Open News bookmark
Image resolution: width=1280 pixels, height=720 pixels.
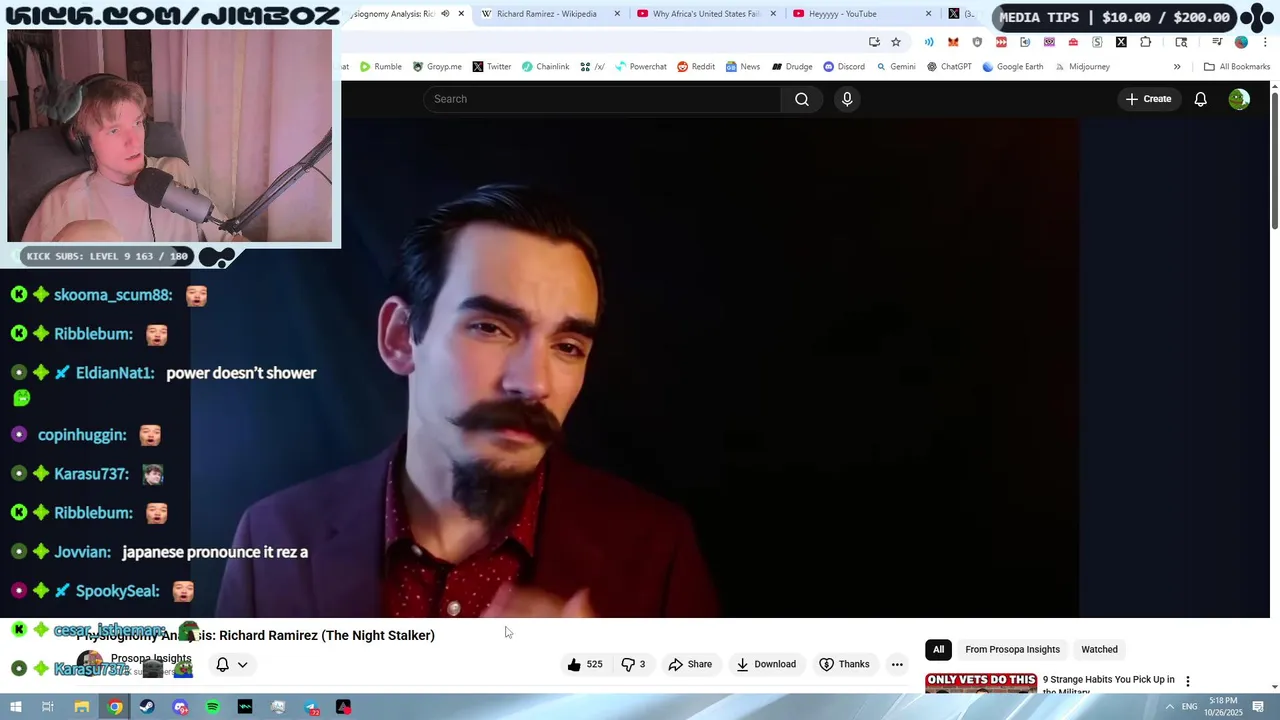(743, 67)
